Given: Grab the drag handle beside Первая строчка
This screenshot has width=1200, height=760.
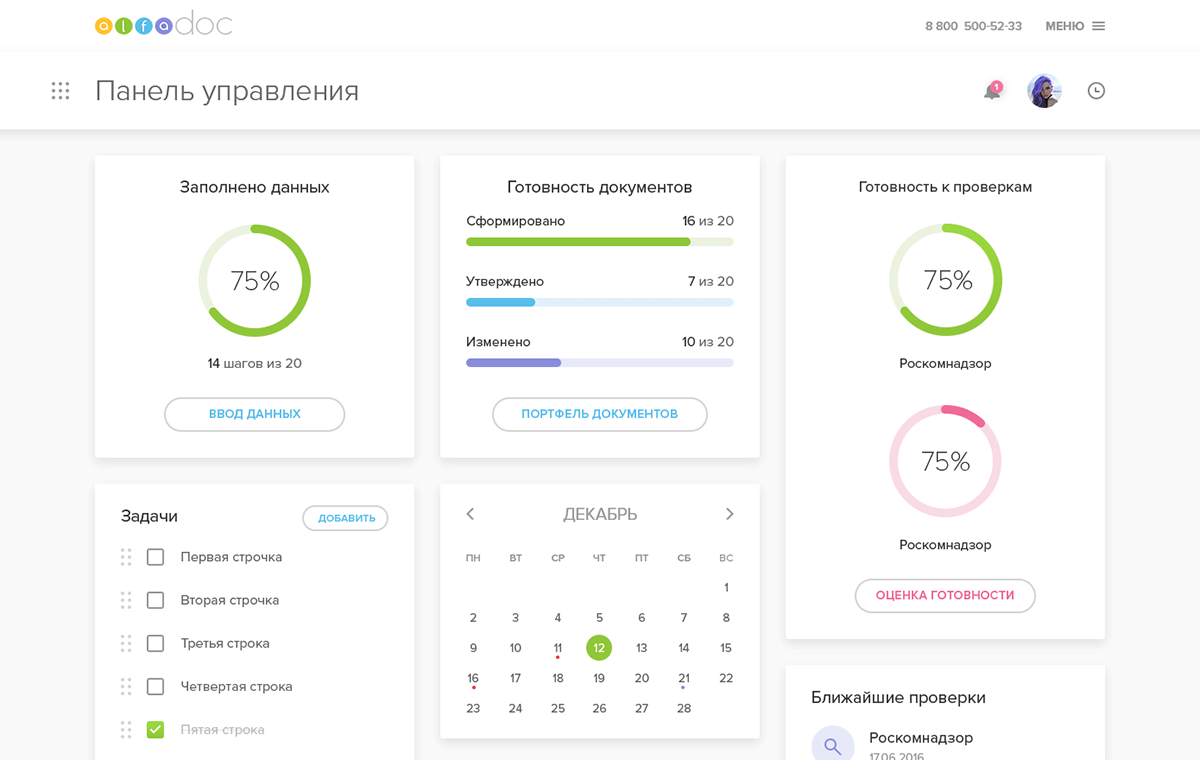Looking at the screenshot, I should click(126, 557).
